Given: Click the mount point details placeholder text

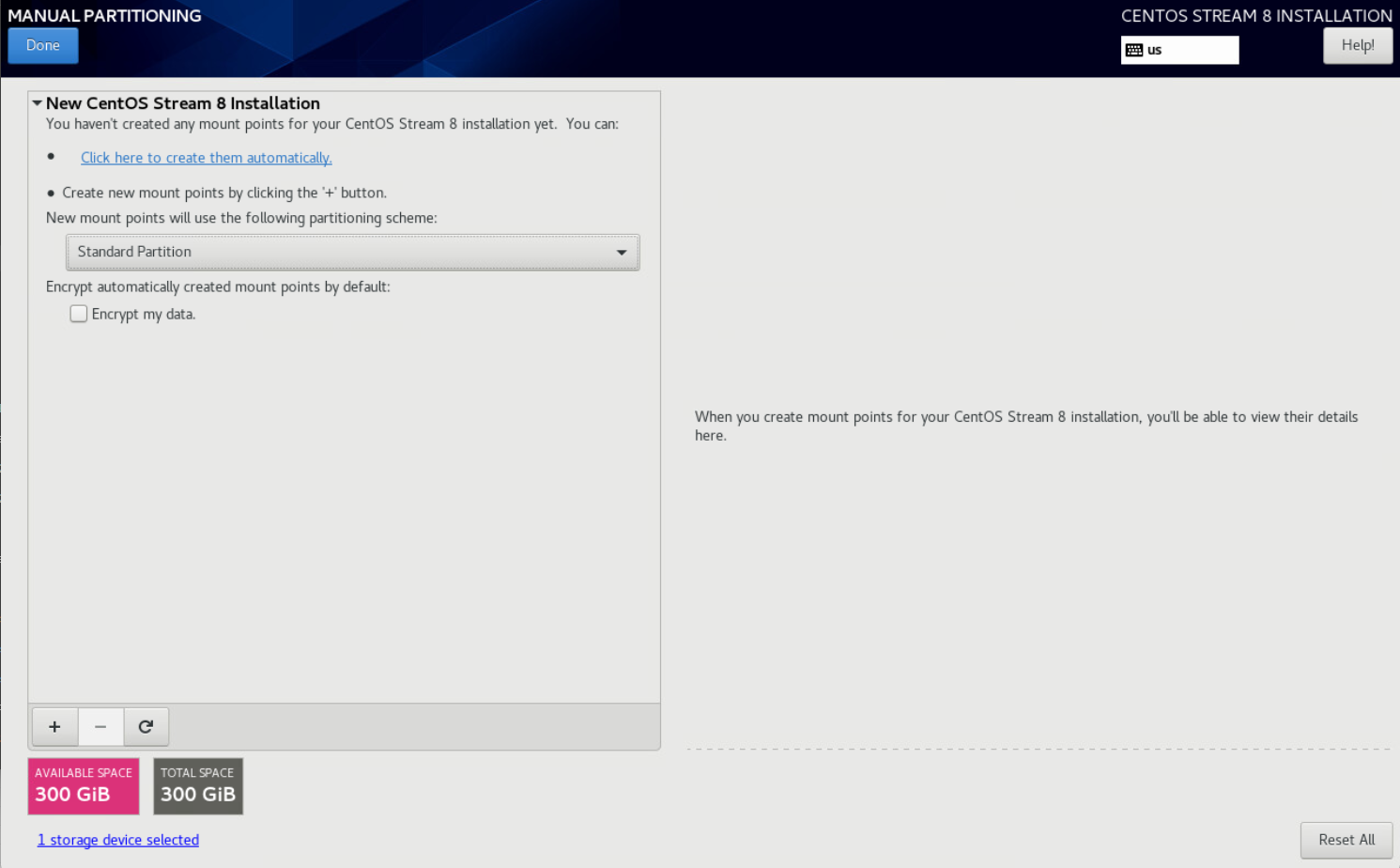Looking at the screenshot, I should click(x=1026, y=426).
